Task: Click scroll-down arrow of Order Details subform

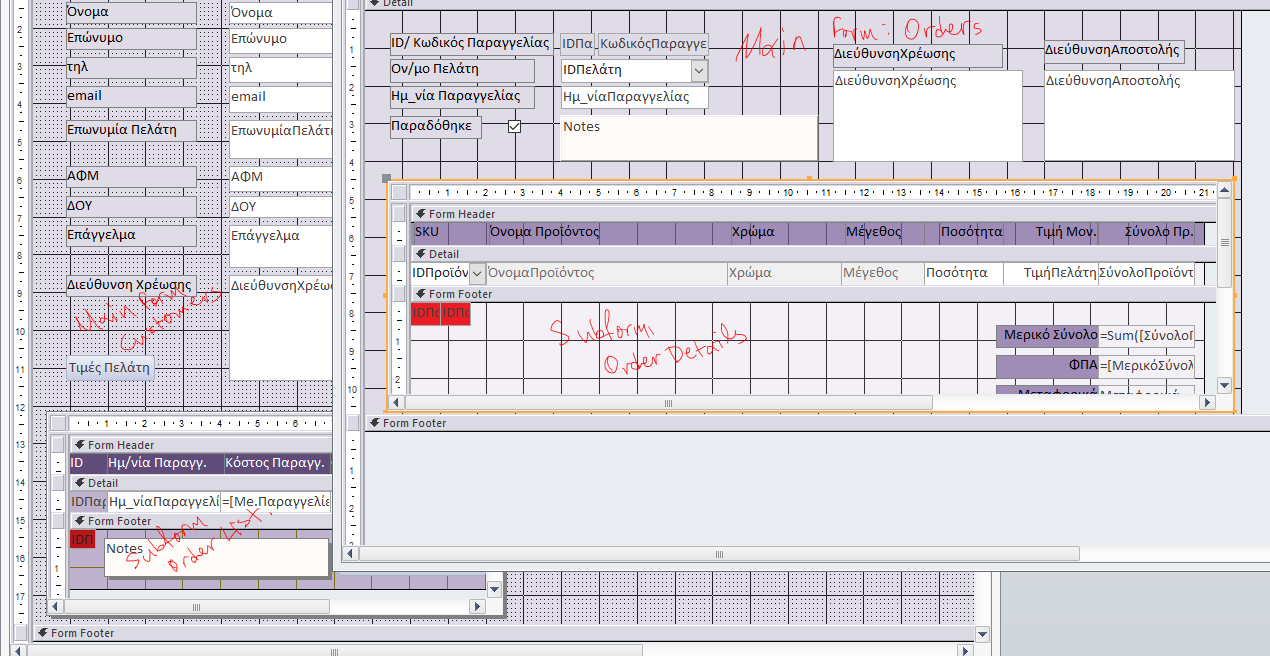Action: pos(1225,385)
